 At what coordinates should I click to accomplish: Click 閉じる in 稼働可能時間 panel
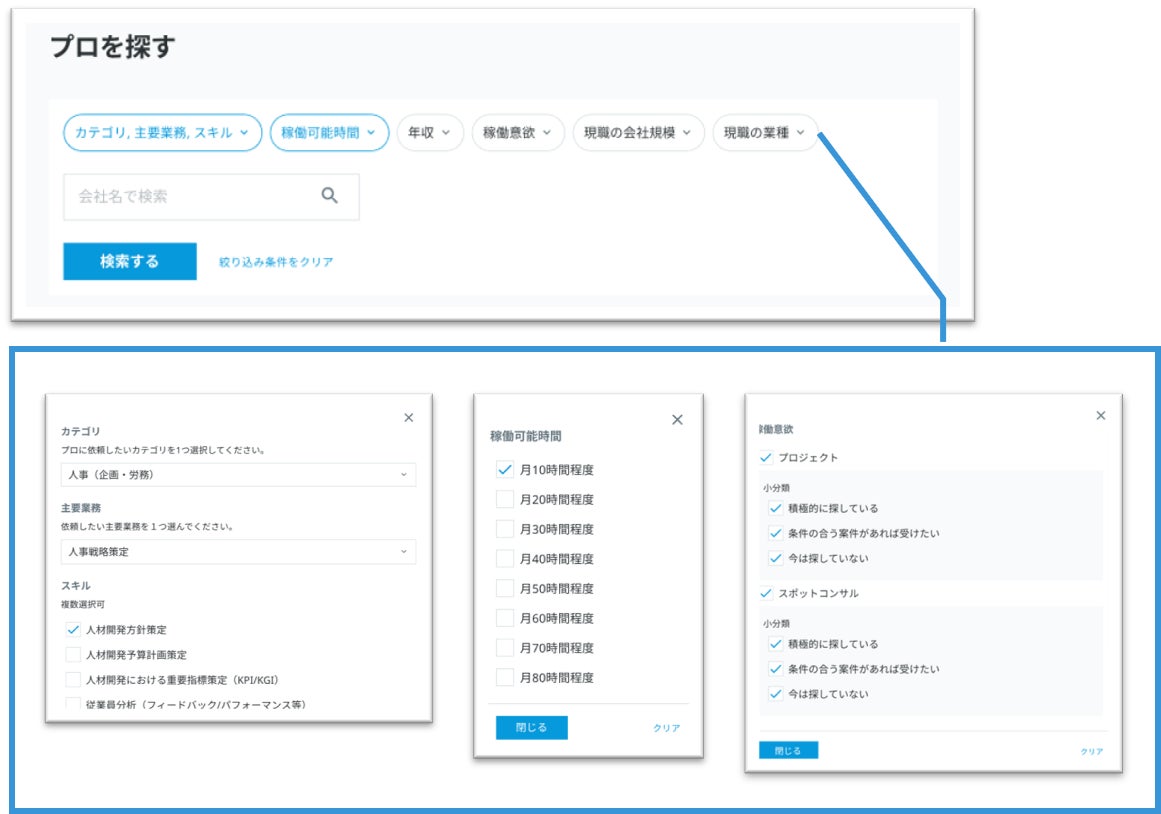click(532, 727)
